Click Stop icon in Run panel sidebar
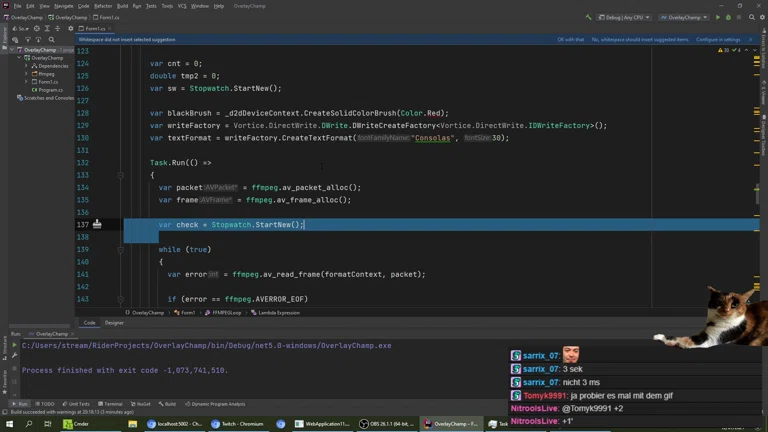Image resolution: width=768 pixels, height=432 pixels. 14,368
